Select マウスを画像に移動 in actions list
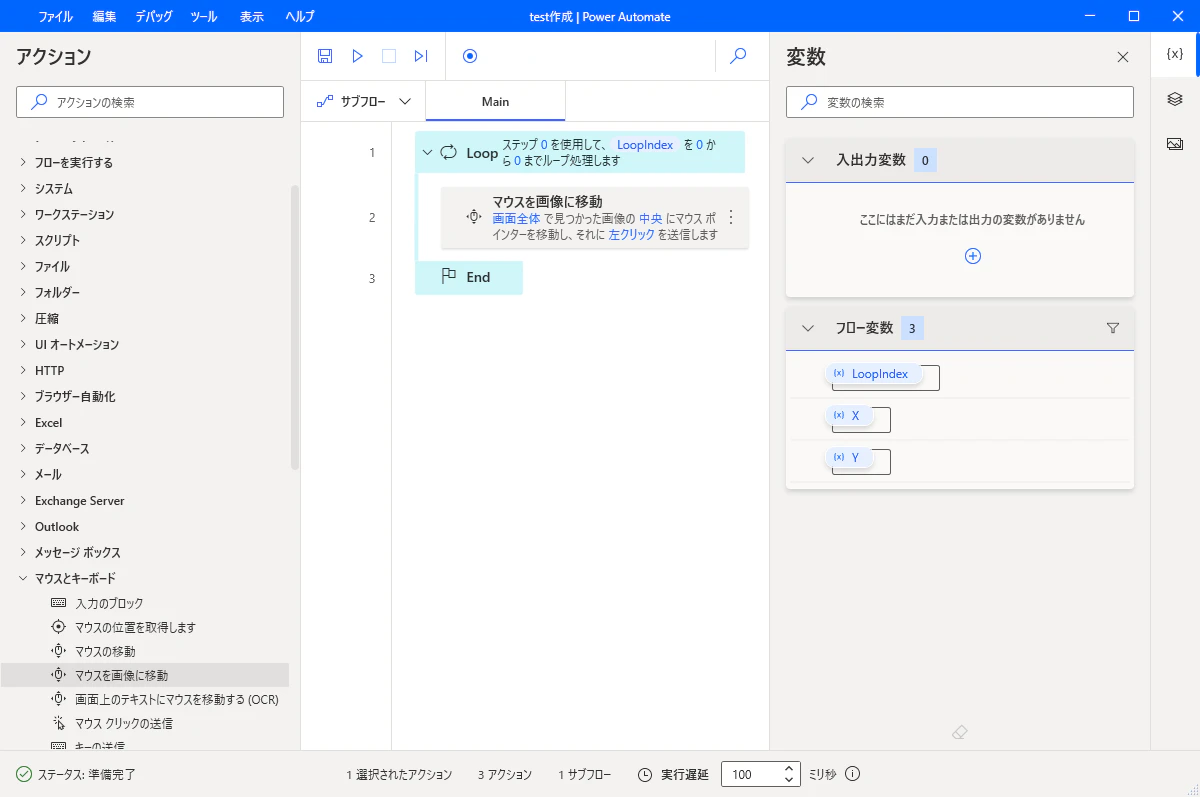1200x797 pixels. coord(145,675)
